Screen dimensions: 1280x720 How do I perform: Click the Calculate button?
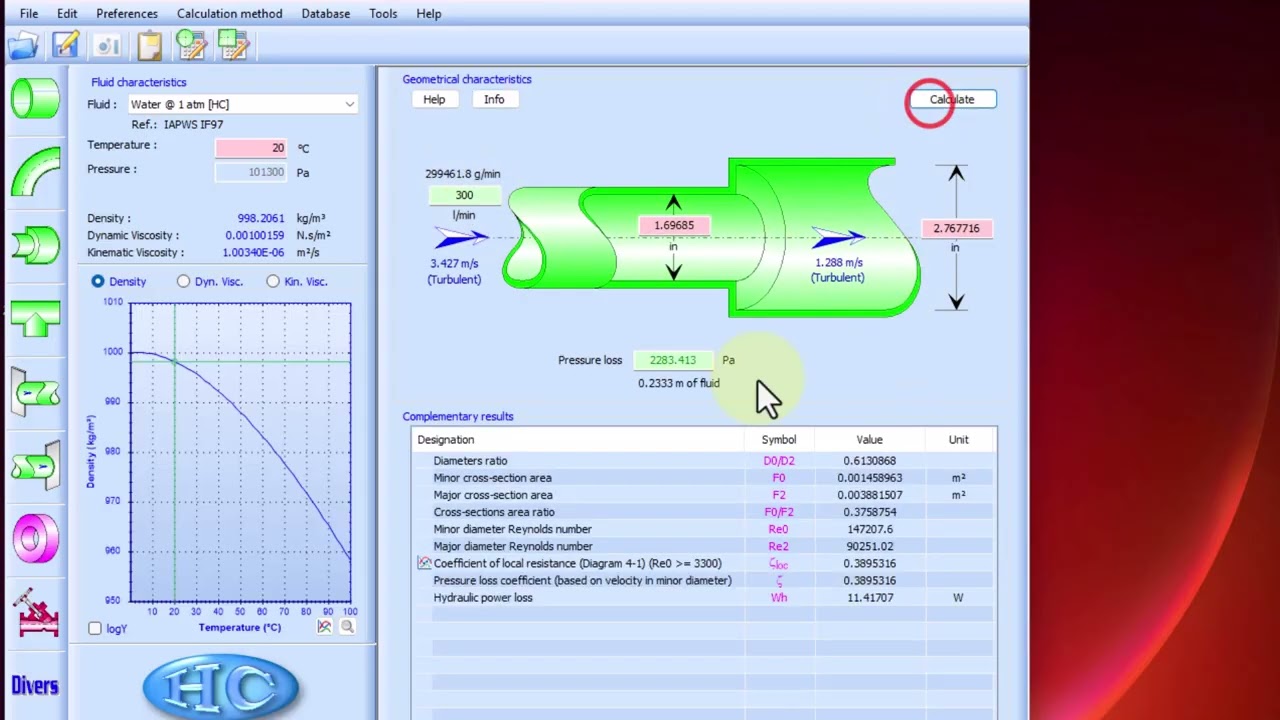(952, 99)
